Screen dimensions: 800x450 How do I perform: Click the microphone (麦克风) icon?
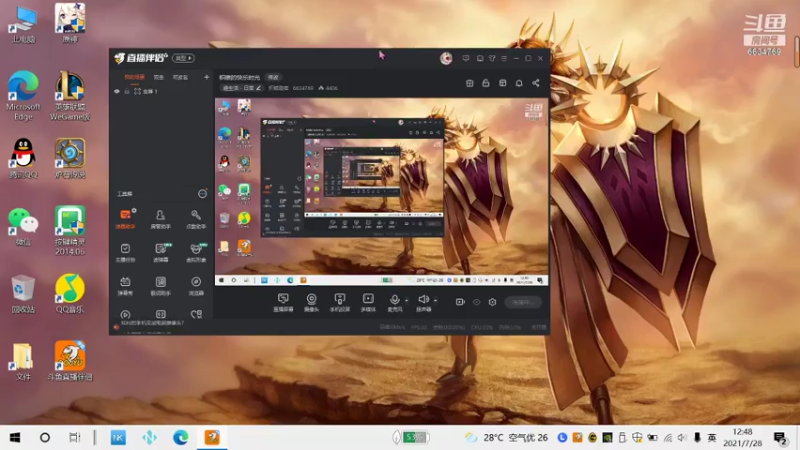click(394, 300)
